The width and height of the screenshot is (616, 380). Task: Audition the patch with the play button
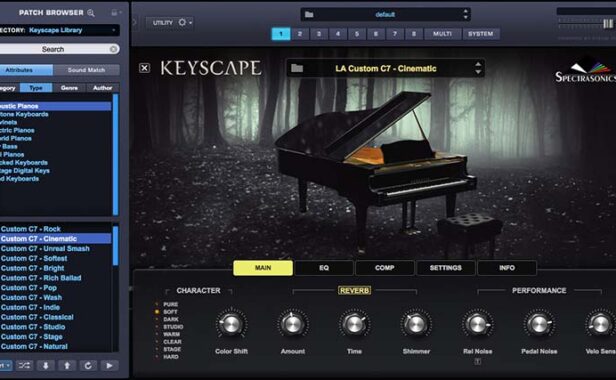coord(109,365)
